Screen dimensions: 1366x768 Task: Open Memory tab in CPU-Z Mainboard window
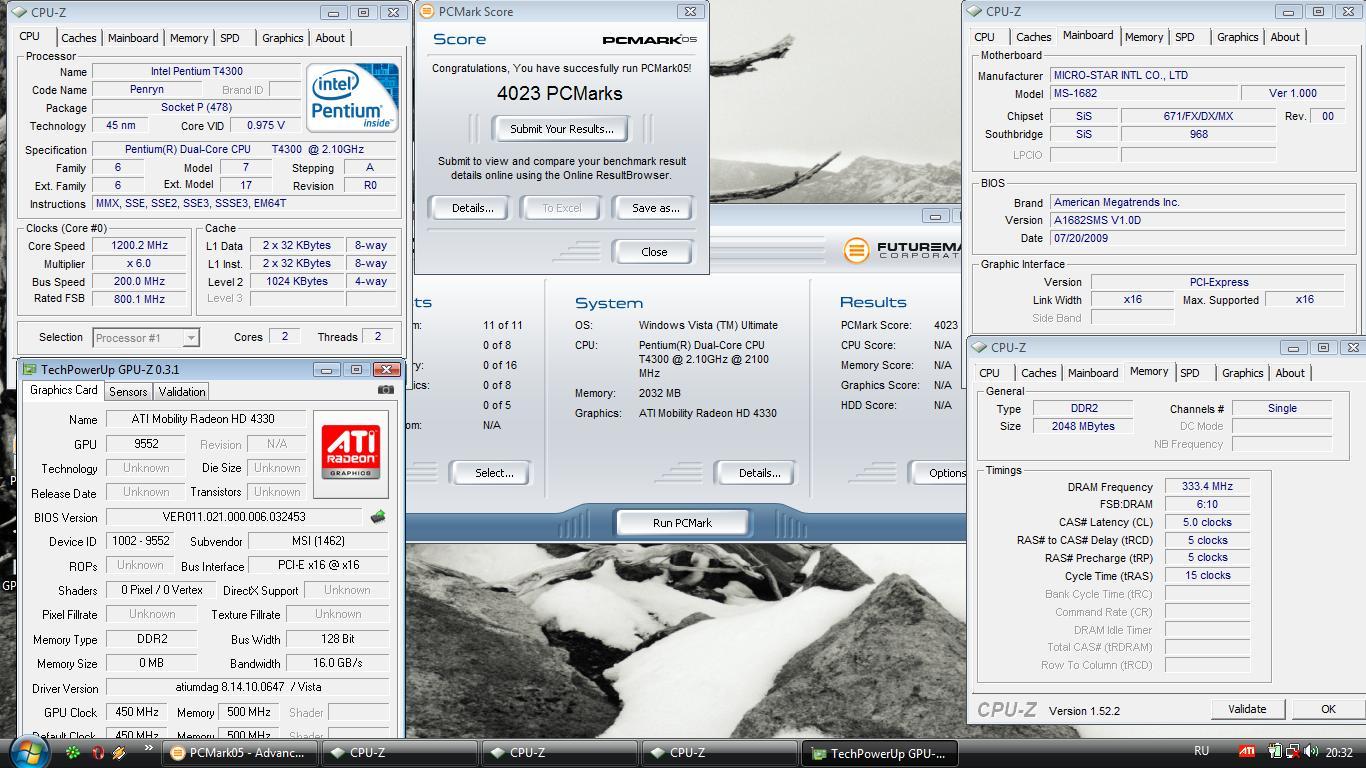click(x=1144, y=37)
